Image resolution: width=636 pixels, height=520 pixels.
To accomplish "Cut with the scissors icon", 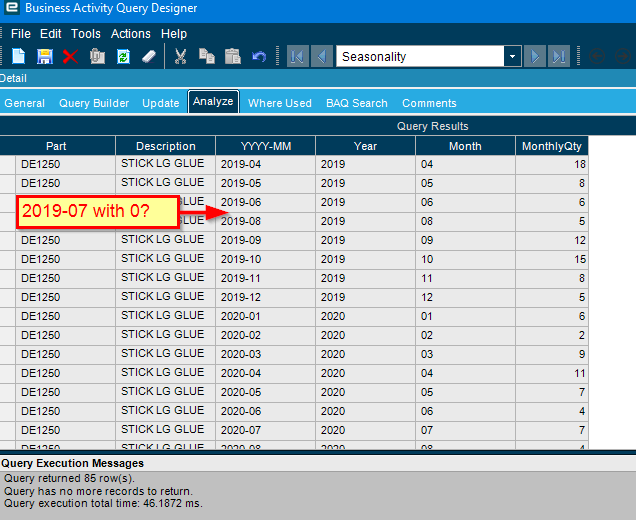I will 180,56.
